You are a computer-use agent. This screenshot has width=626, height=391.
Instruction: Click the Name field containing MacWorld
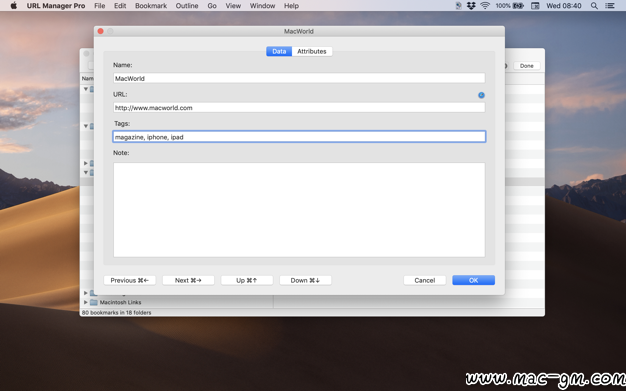pyautogui.click(x=299, y=78)
